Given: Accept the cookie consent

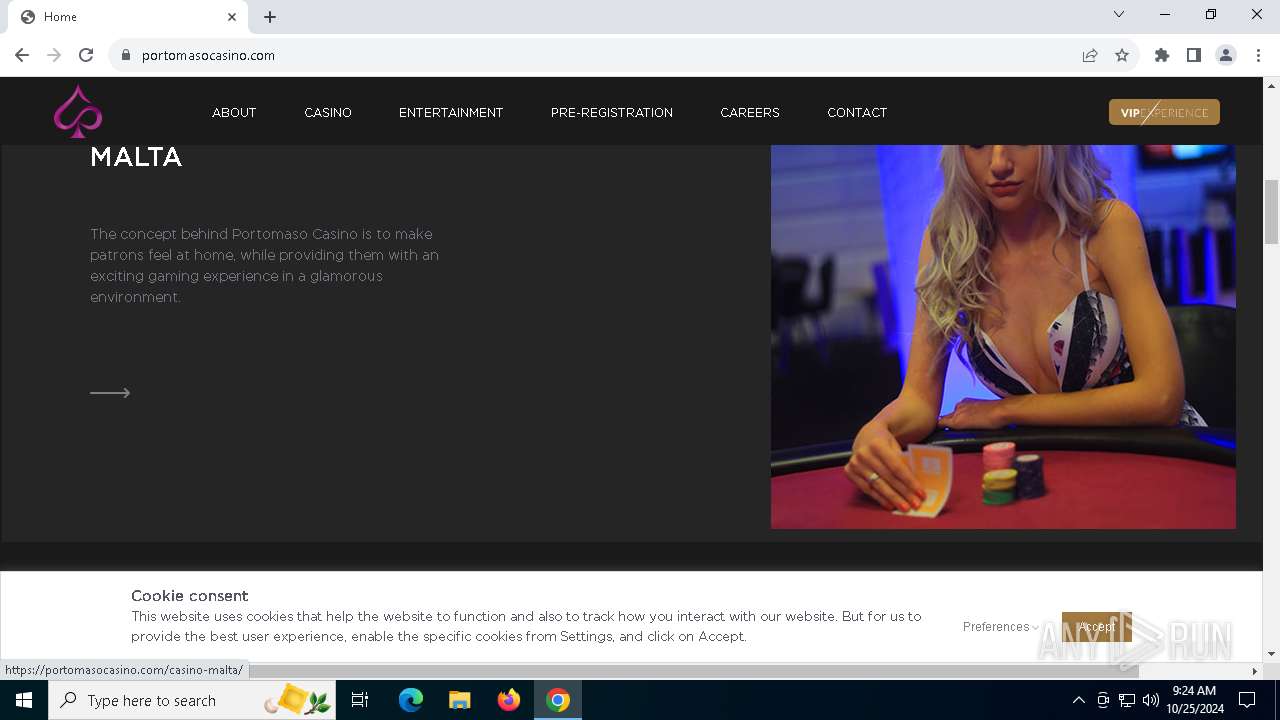Looking at the screenshot, I should coord(1096,627).
